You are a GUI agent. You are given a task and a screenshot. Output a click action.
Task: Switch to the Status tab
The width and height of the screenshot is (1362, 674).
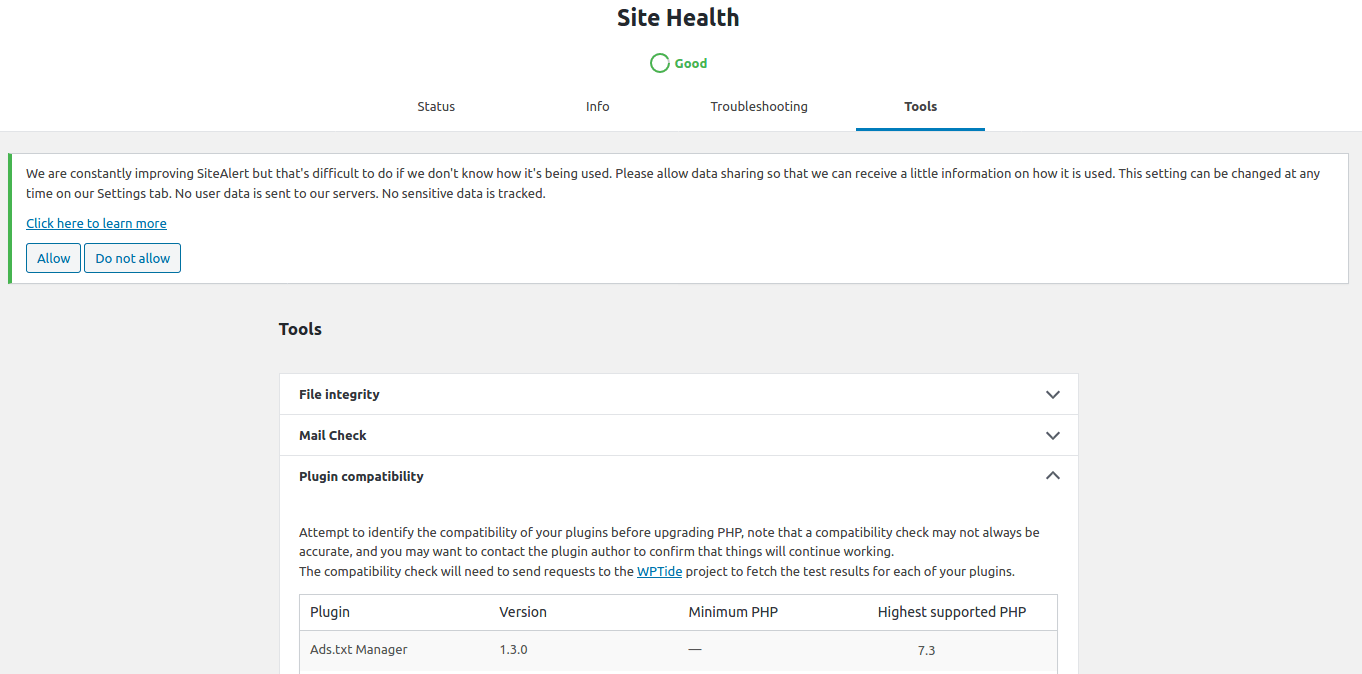coord(436,106)
